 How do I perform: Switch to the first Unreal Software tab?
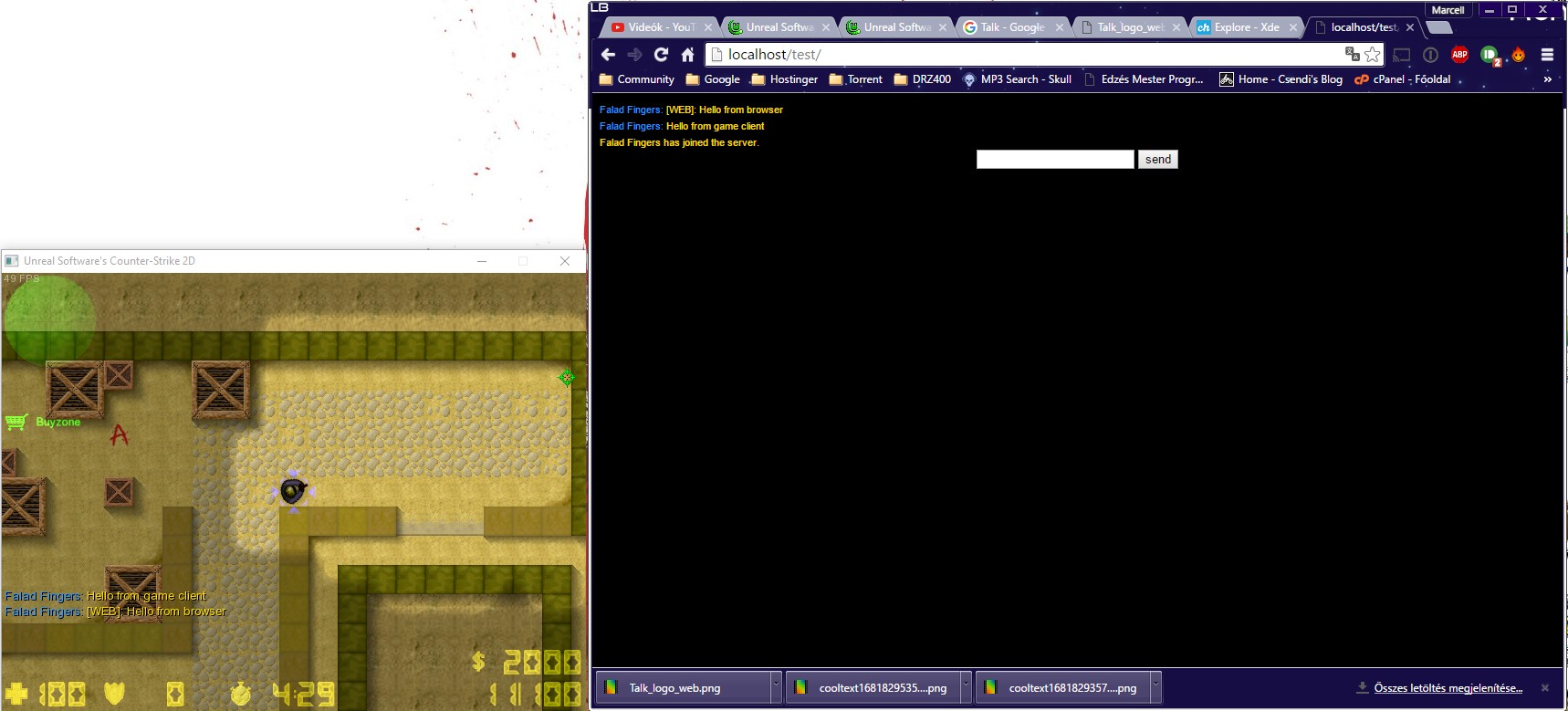click(x=771, y=27)
